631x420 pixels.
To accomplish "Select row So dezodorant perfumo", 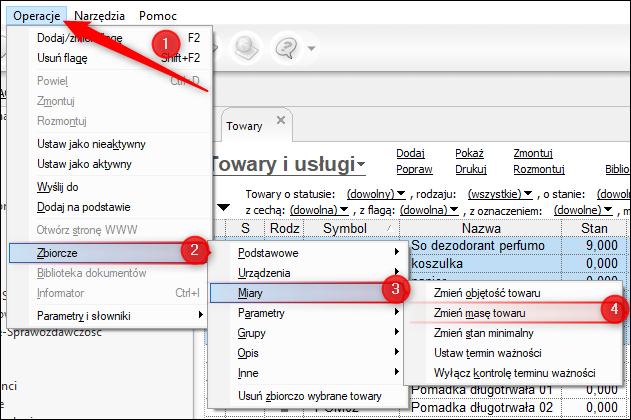I will 478,245.
